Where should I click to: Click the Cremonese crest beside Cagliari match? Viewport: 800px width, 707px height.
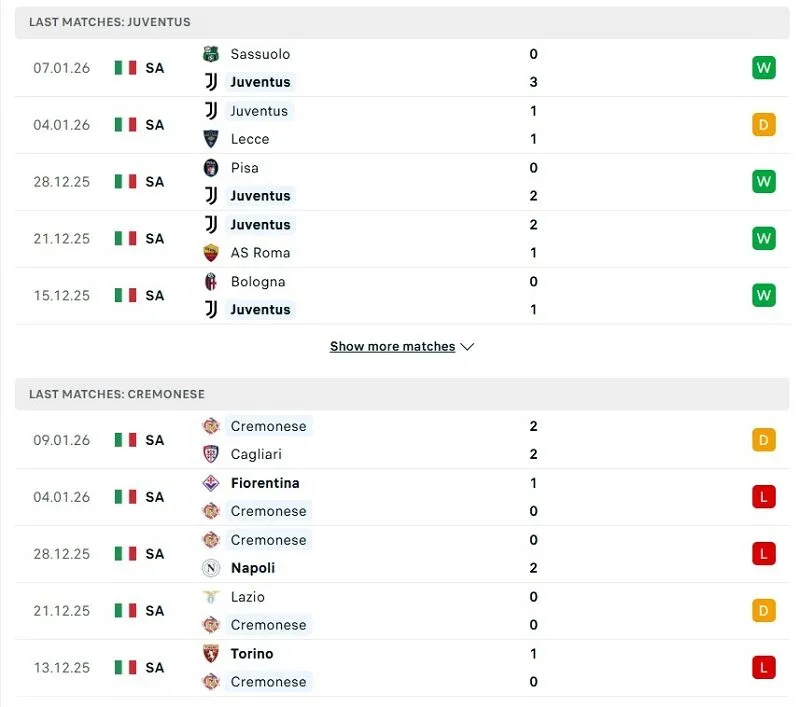[210, 426]
